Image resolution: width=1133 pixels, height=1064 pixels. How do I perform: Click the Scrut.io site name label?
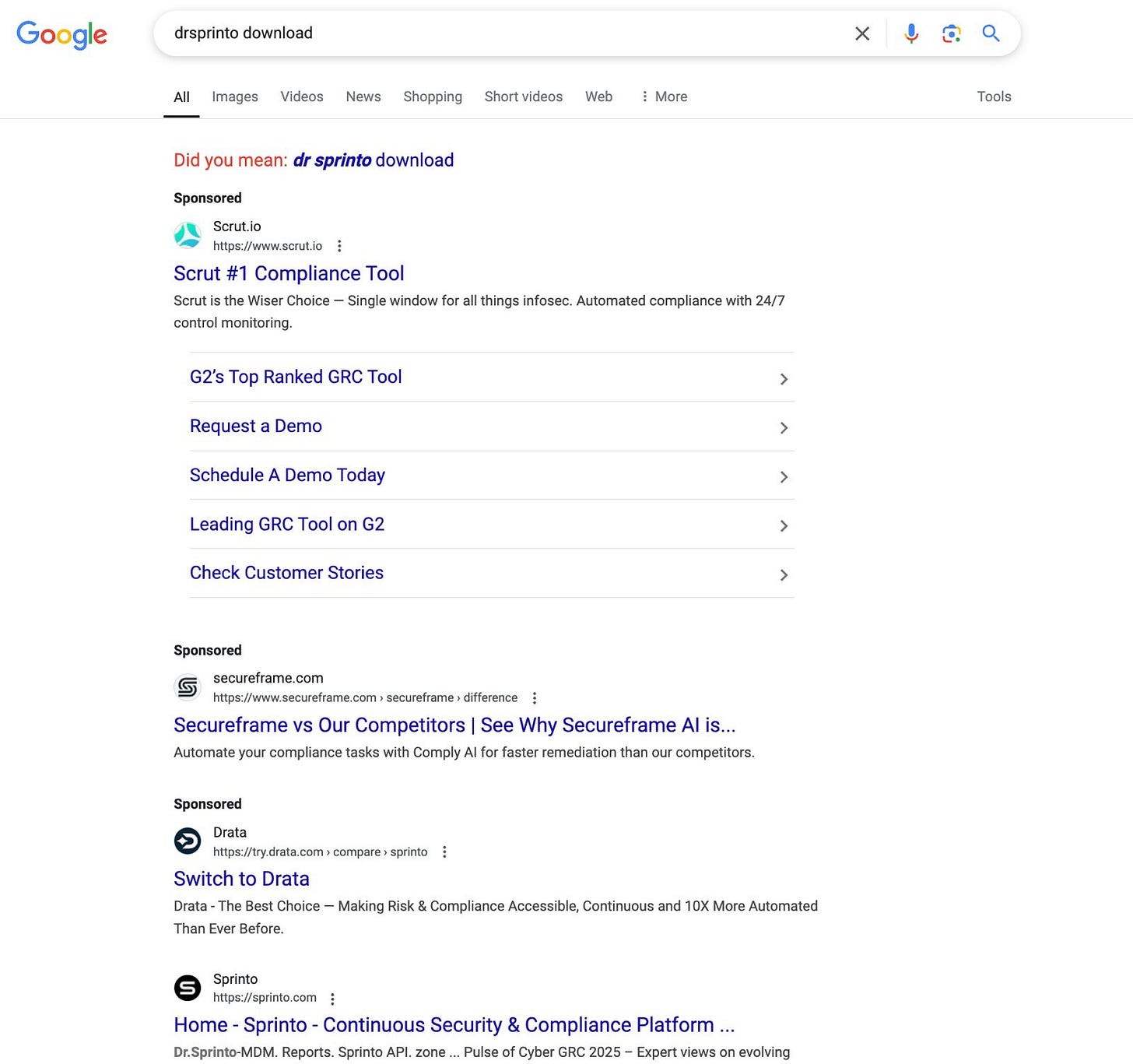click(x=237, y=226)
